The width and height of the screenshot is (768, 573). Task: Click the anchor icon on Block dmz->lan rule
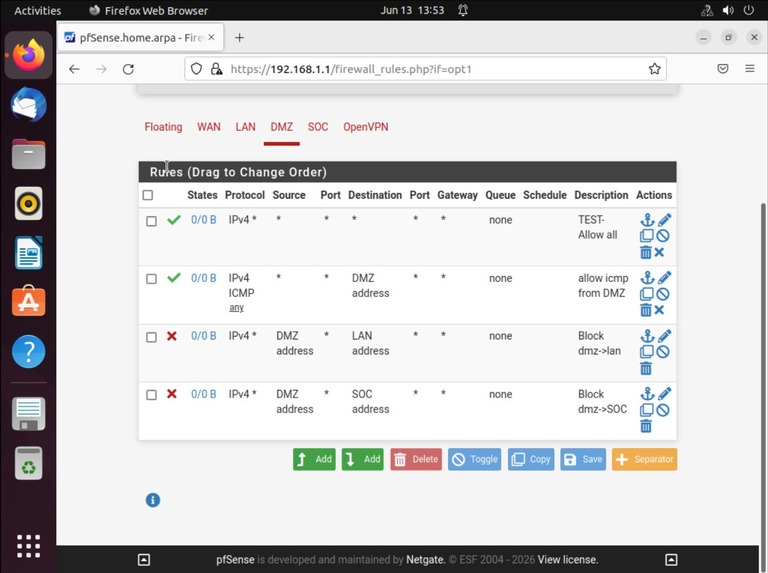[647, 335]
